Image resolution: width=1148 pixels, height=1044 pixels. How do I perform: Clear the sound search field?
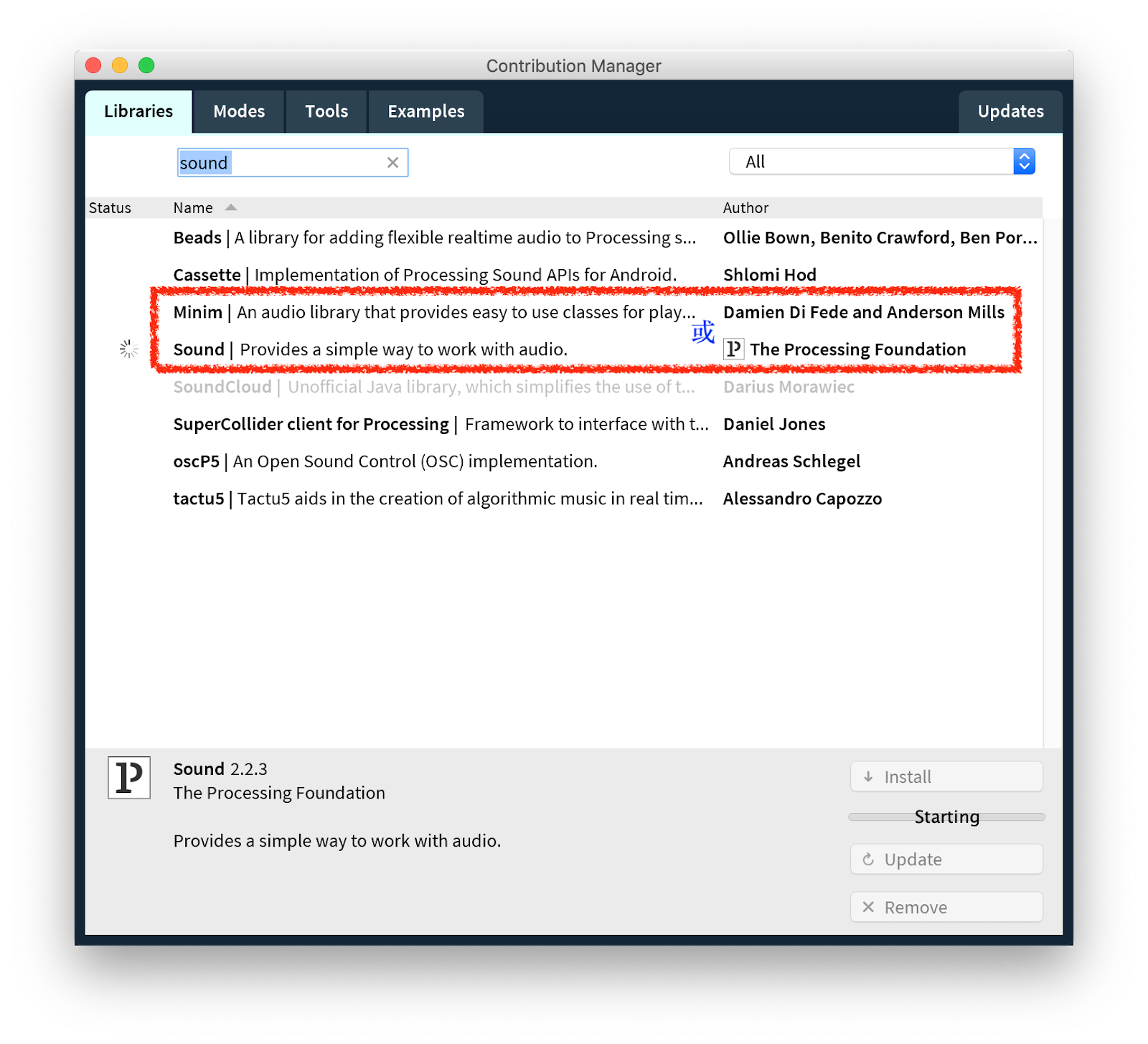tap(392, 163)
